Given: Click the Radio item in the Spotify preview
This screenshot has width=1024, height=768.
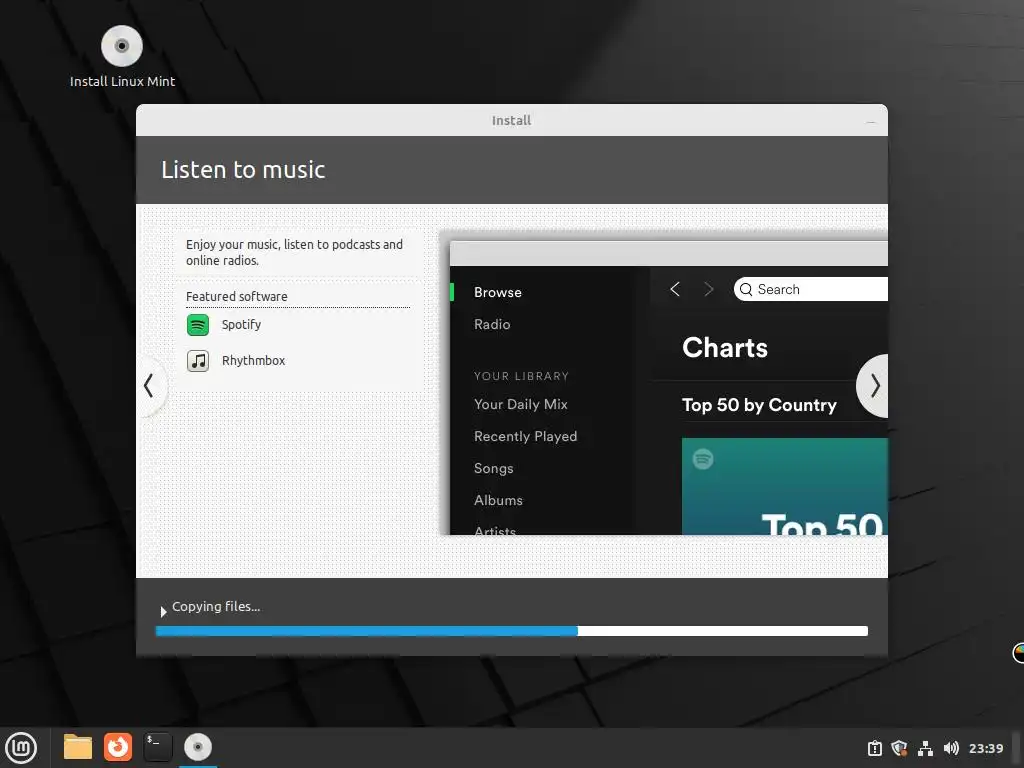Looking at the screenshot, I should [x=492, y=325].
